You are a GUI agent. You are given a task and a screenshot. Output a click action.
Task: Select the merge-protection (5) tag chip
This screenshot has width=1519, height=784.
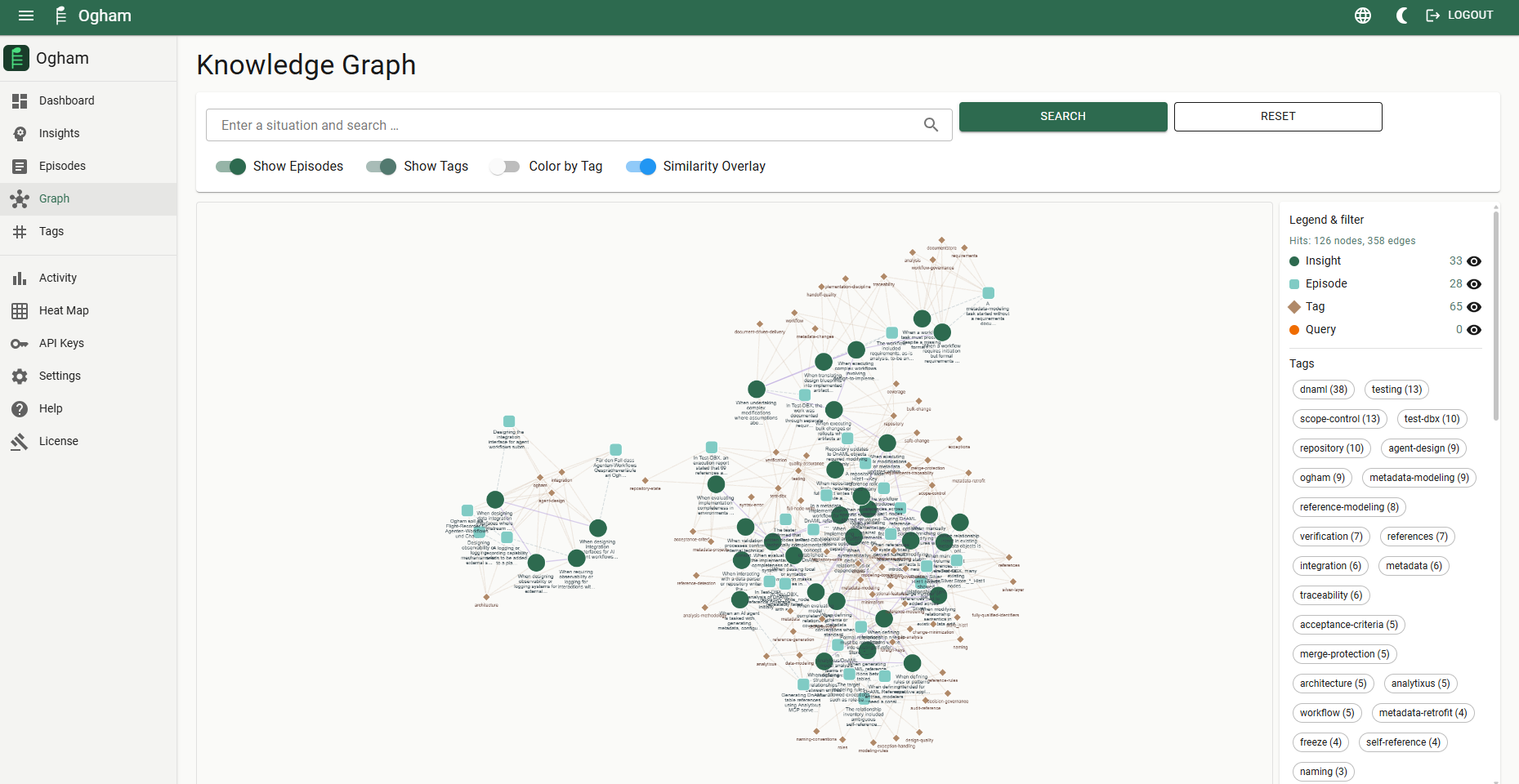(1345, 654)
